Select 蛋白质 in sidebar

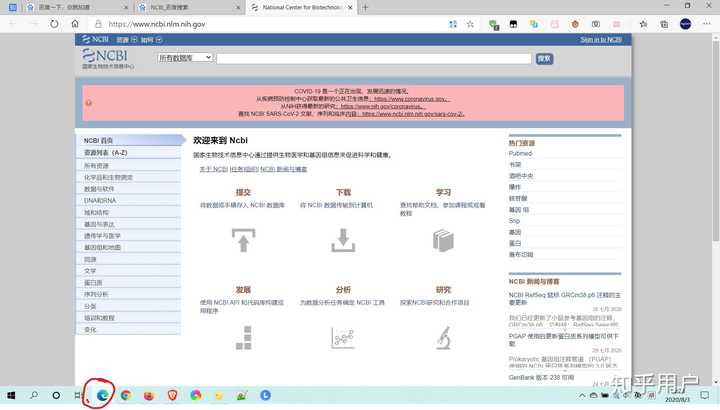(x=129, y=282)
